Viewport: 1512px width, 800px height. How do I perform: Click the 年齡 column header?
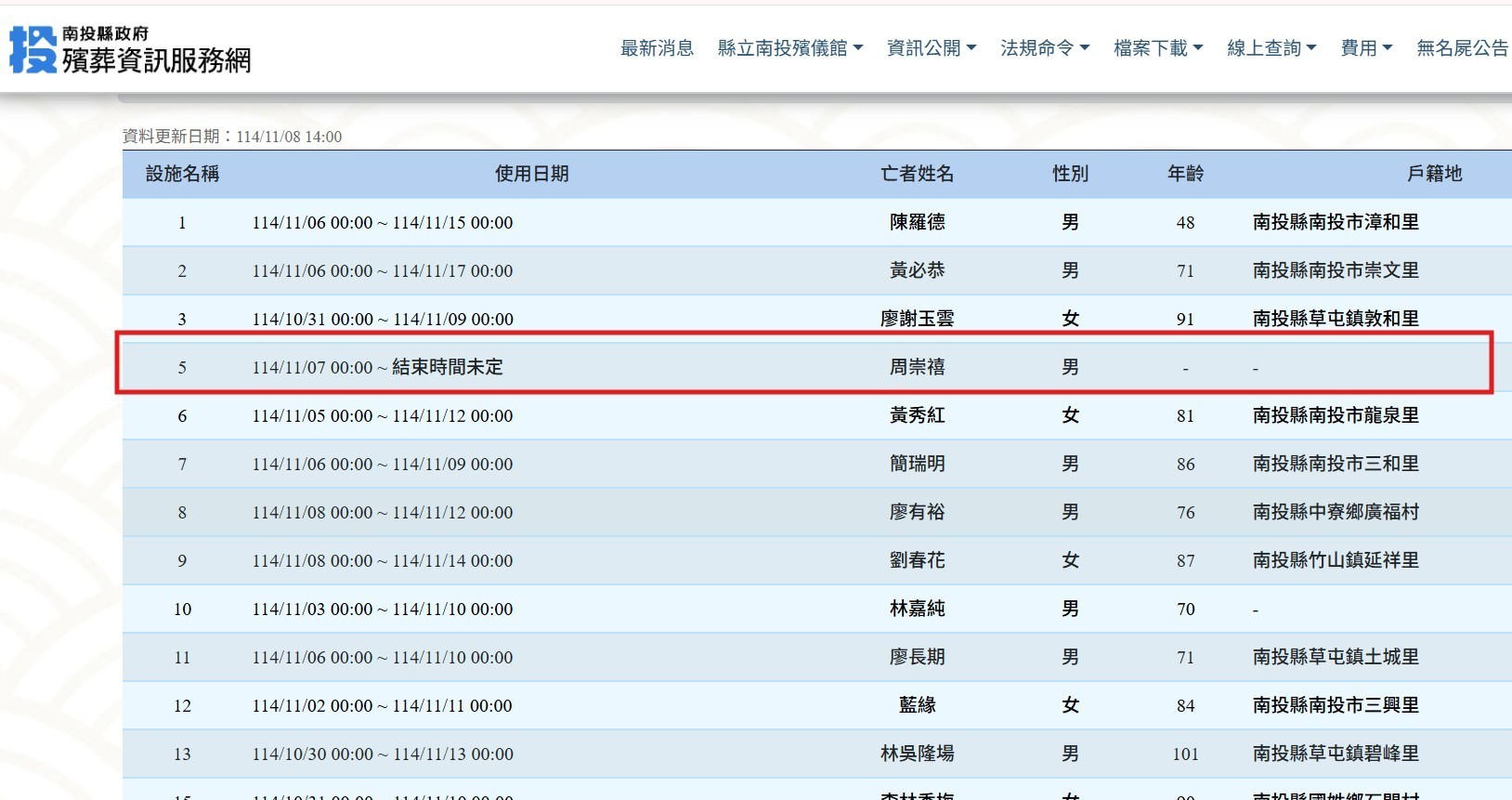(x=1185, y=174)
